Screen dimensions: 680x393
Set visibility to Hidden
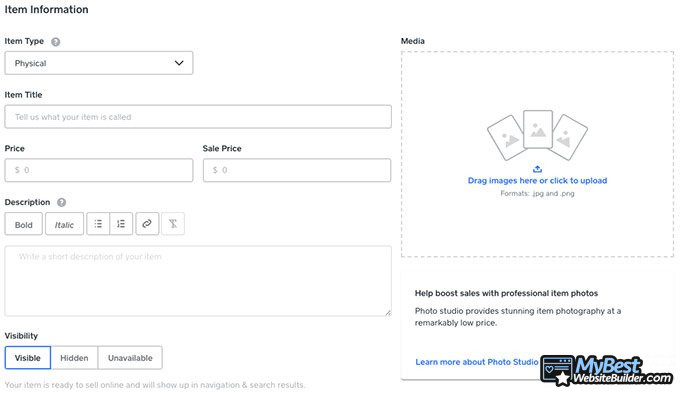click(74, 358)
